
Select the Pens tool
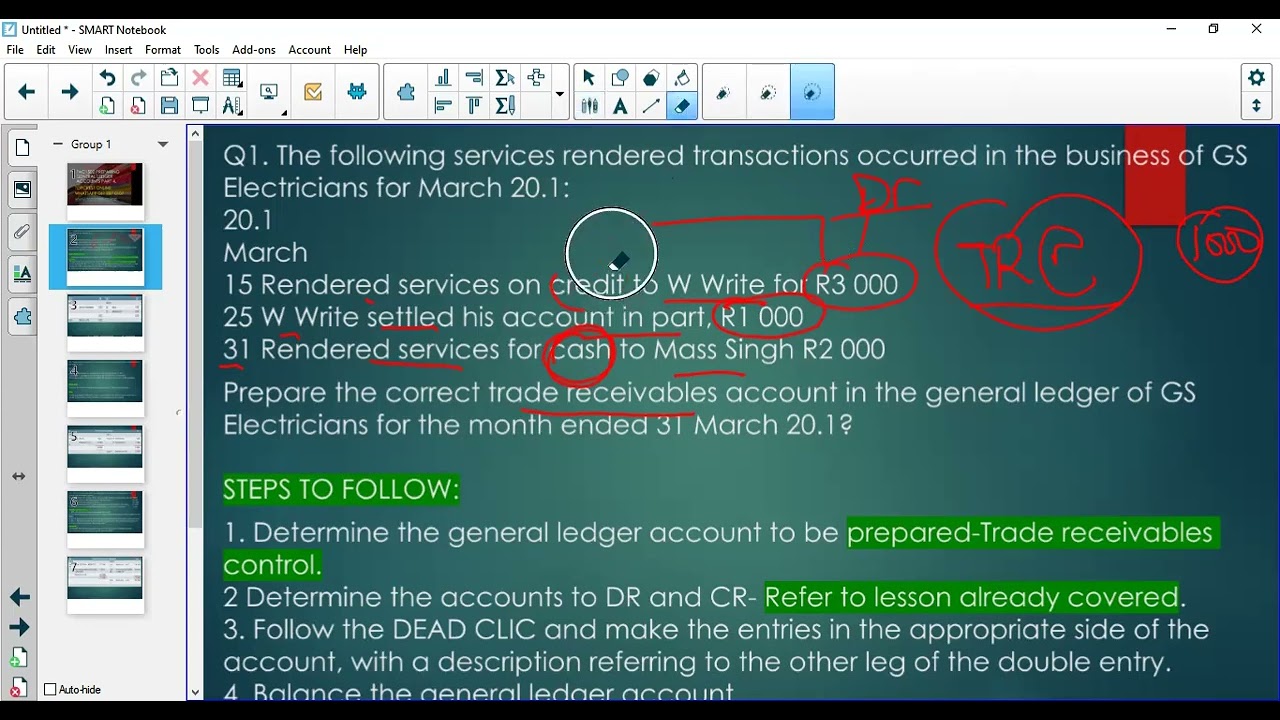pos(589,106)
